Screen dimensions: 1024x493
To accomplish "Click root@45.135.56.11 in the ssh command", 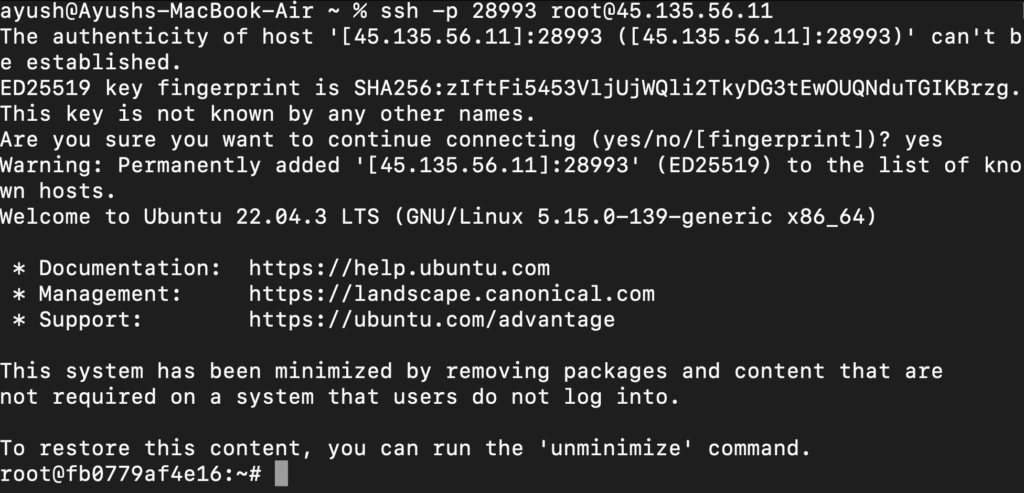I will [662, 11].
